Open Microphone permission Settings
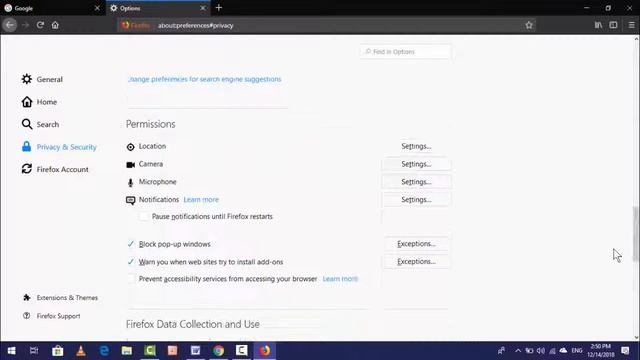This screenshot has height=360, width=640. [x=416, y=182]
